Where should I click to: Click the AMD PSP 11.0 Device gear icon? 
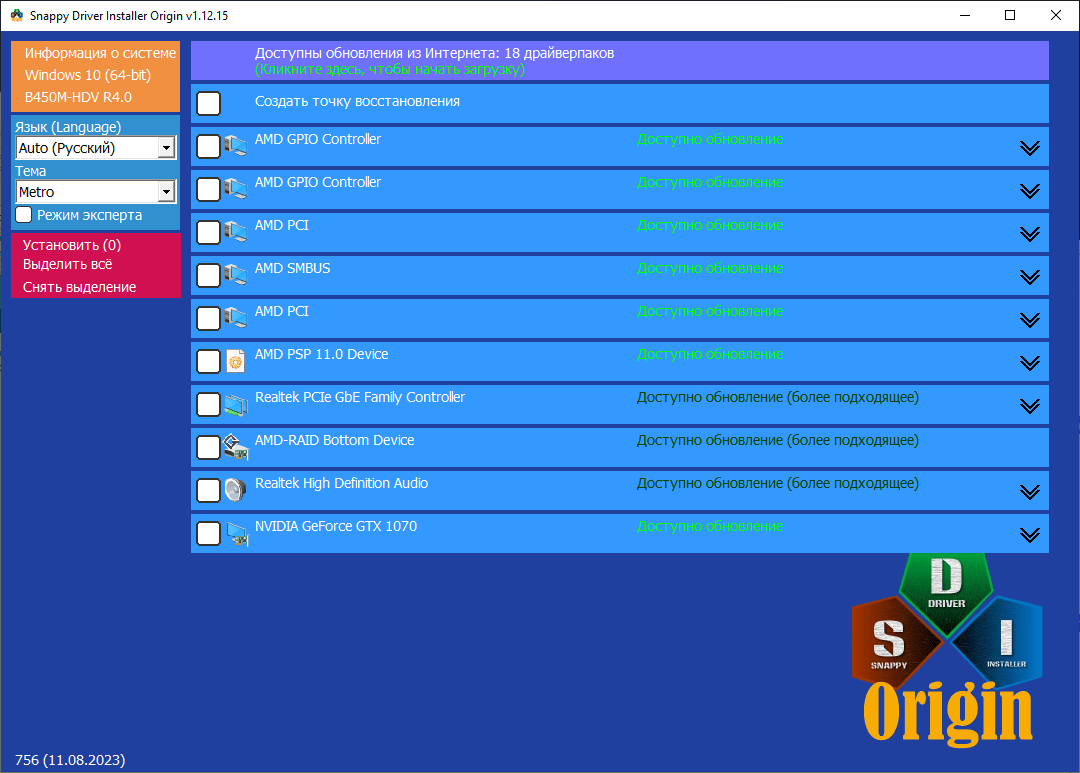pos(235,361)
